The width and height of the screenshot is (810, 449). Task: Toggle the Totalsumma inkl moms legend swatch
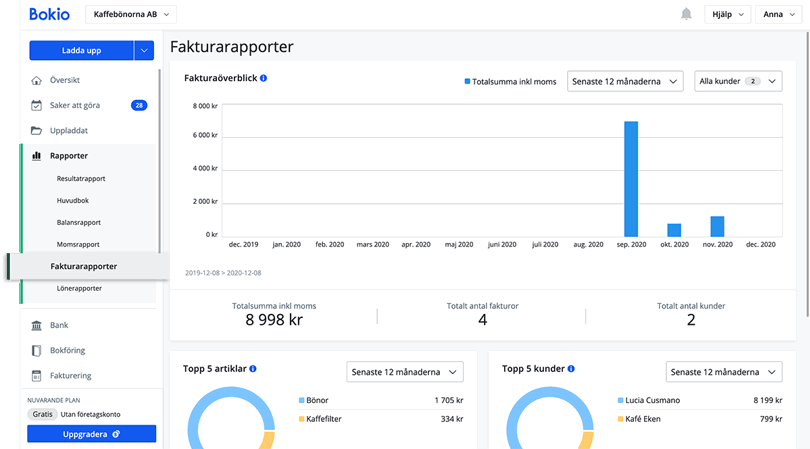(467, 81)
